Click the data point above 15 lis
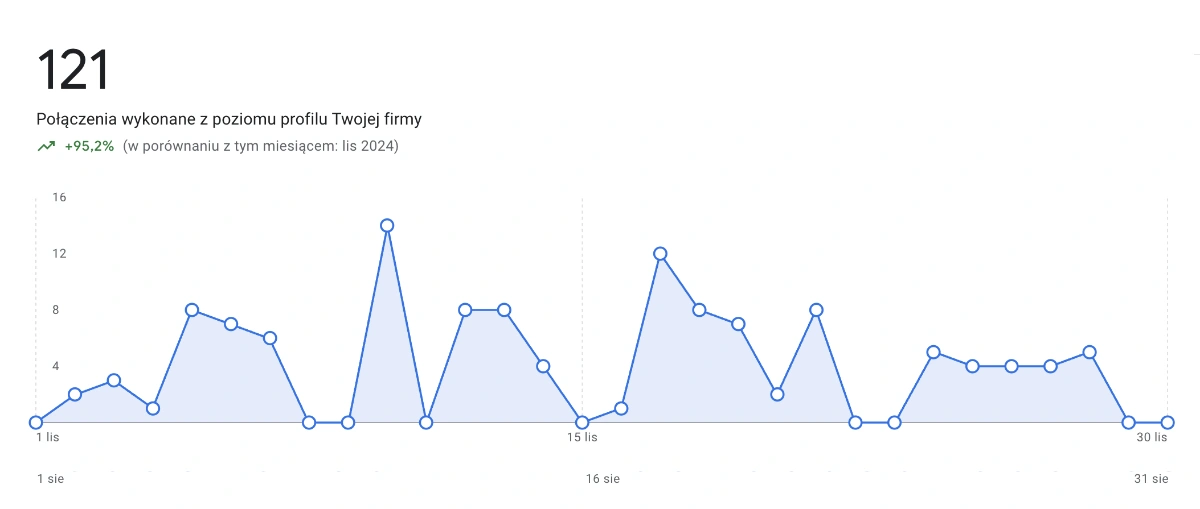Viewport: 1200px width, 509px height. [x=582, y=422]
